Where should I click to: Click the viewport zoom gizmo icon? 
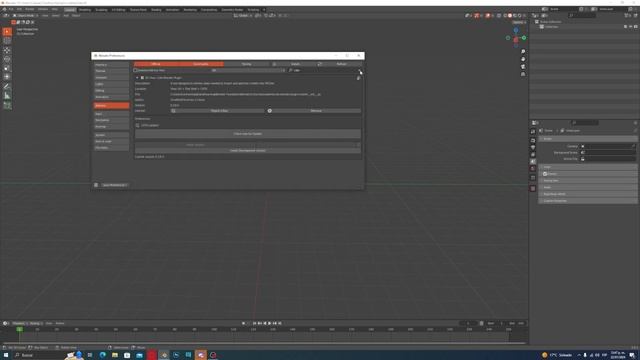tap(523, 52)
